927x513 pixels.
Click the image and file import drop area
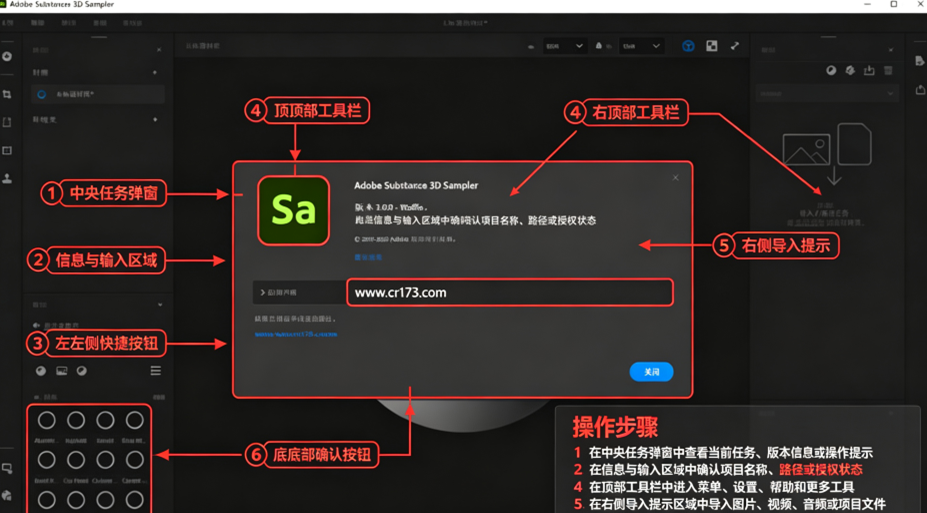click(826, 174)
